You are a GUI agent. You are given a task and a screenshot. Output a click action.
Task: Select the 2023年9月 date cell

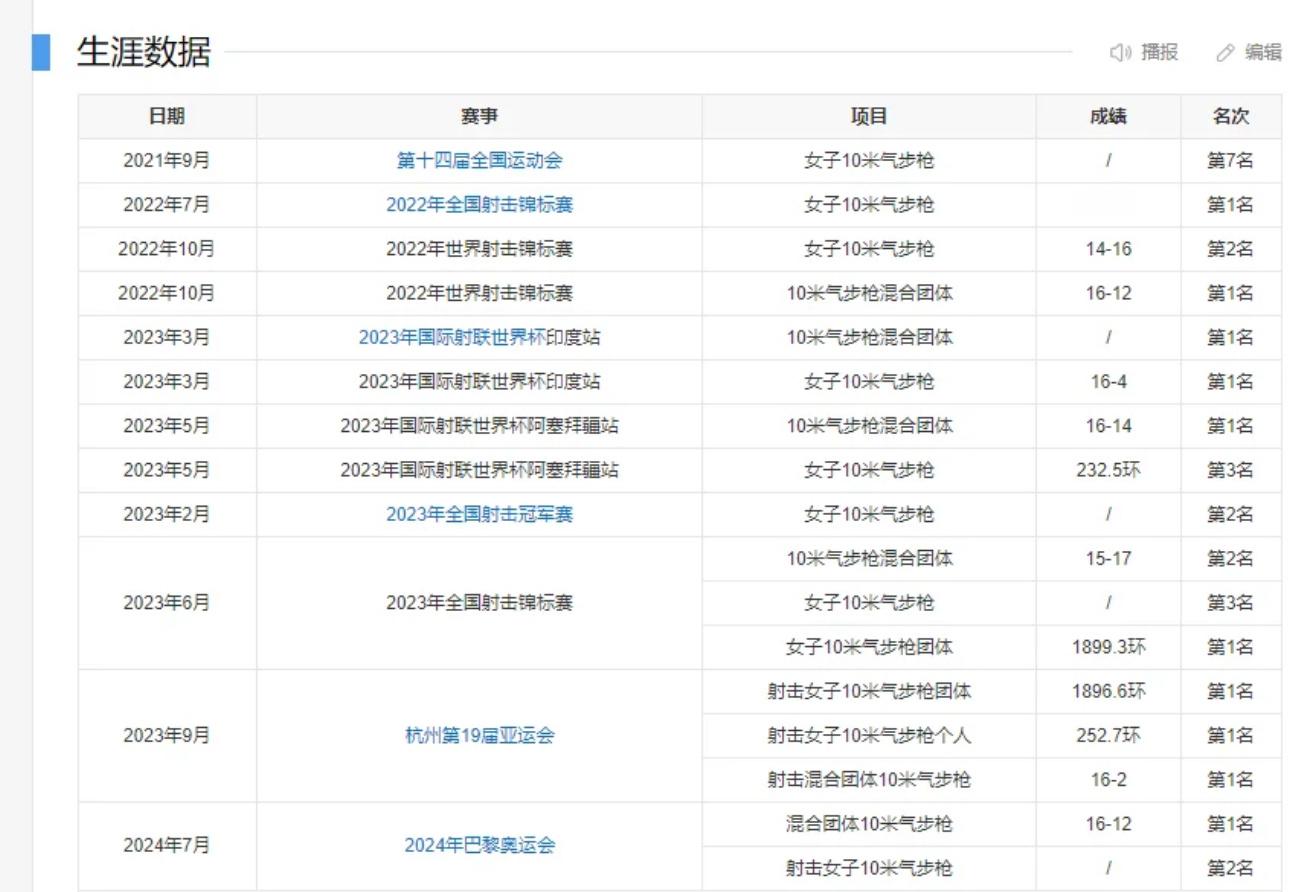(x=167, y=735)
